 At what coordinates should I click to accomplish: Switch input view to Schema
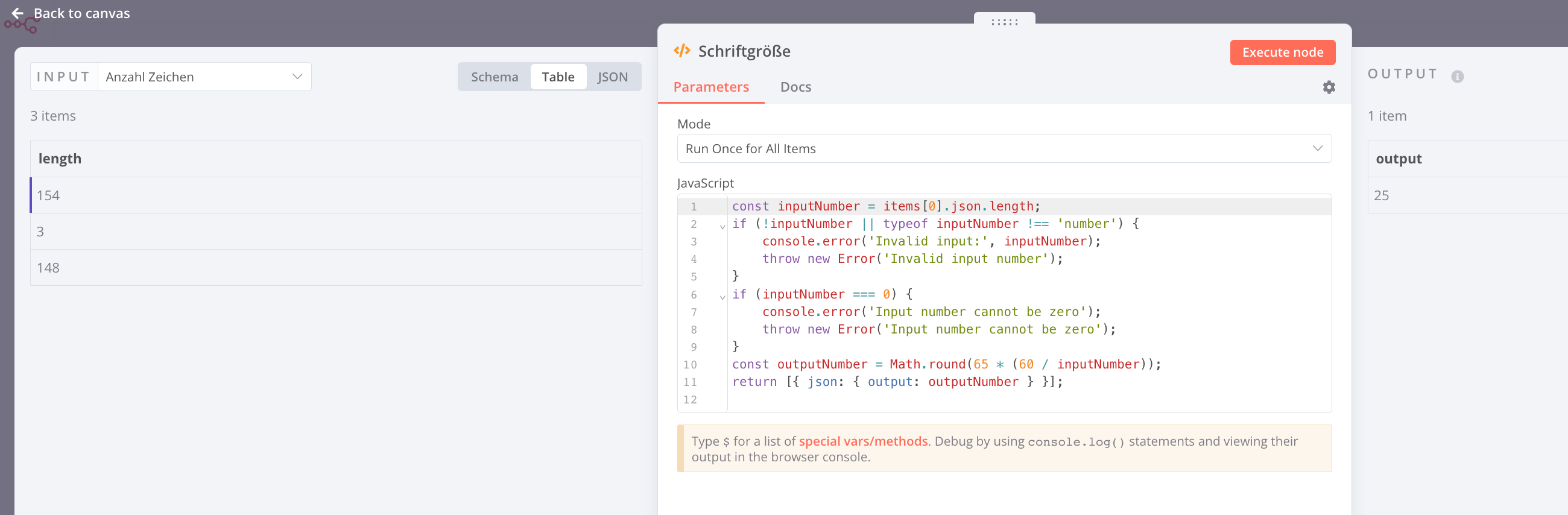(495, 77)
